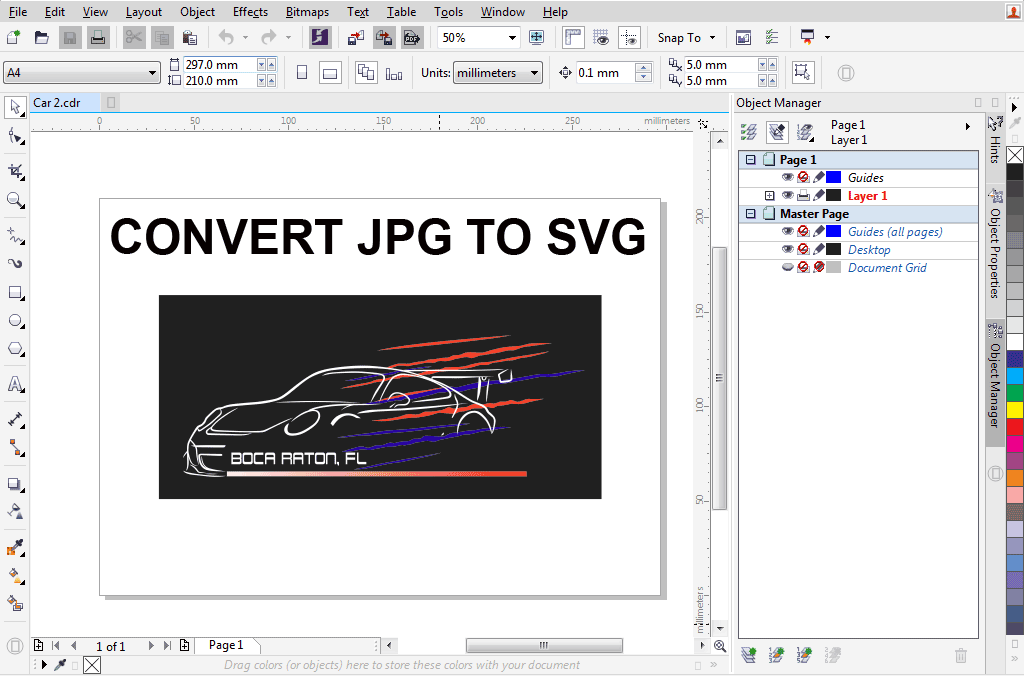Toggle visibility of the Document Grid
The height and width of the screenshot is (676, 1024).
pos(787,268)
